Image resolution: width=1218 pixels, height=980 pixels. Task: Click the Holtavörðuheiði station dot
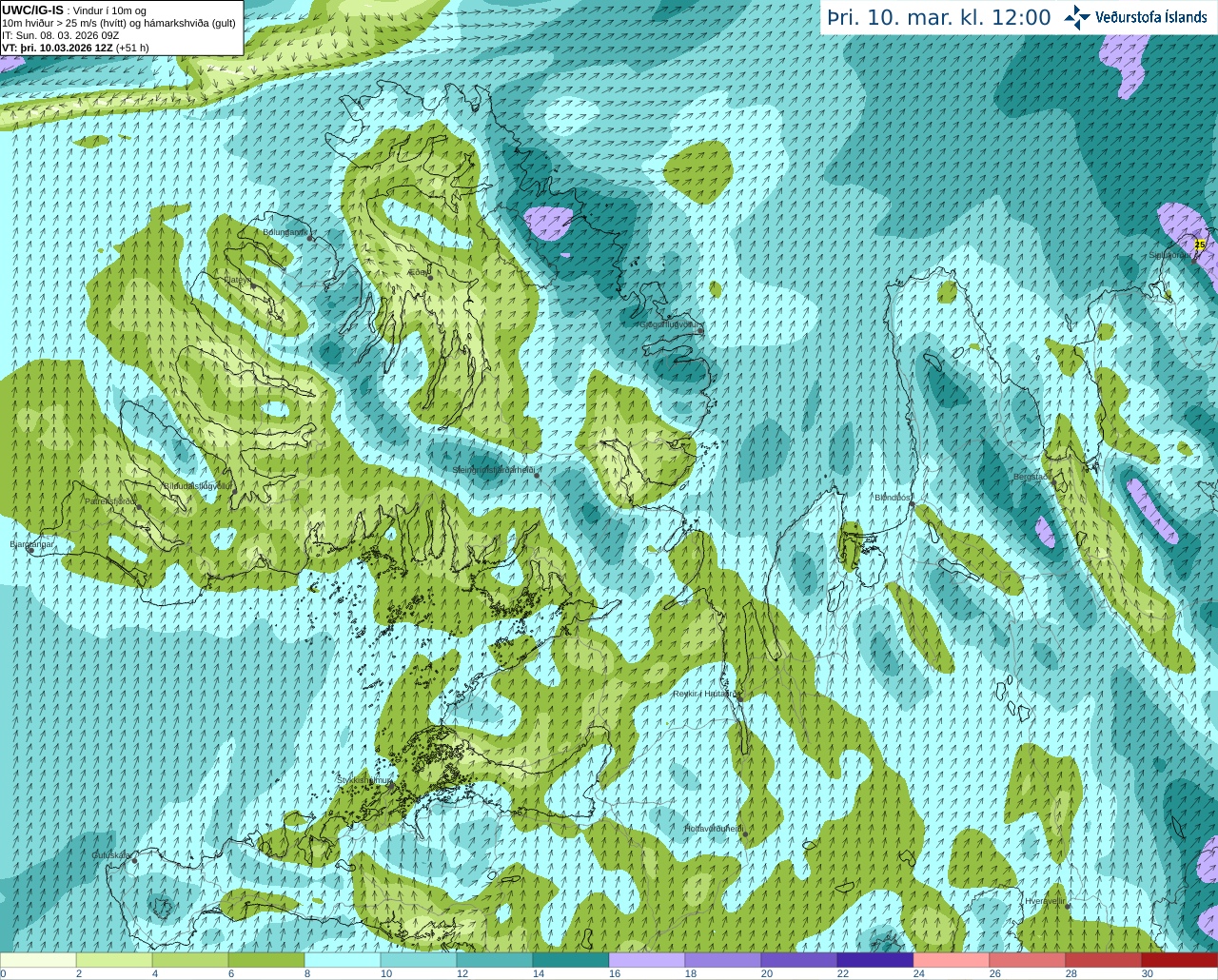(x=745, y=834)
